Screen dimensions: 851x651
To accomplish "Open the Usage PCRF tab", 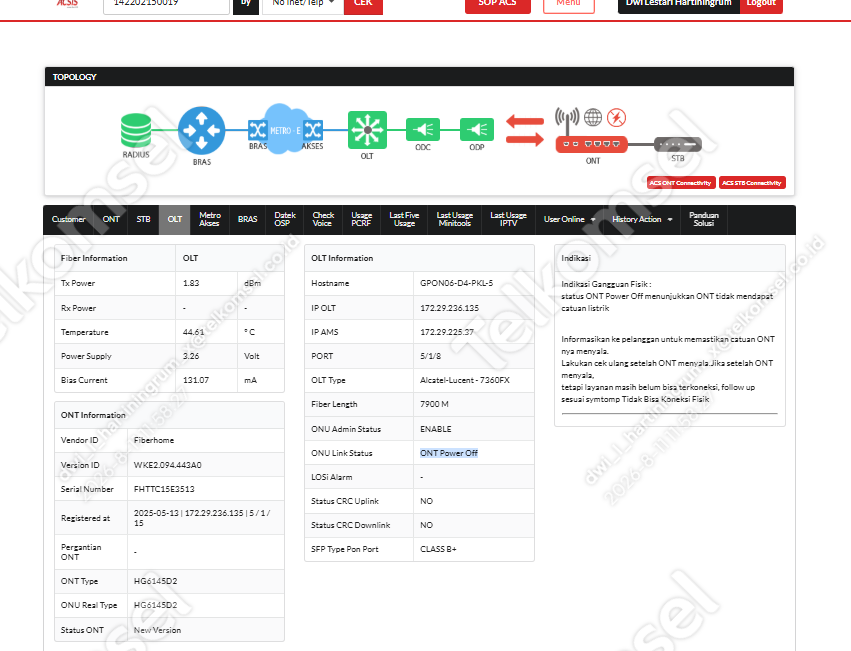I will click(x=361, y=219).
